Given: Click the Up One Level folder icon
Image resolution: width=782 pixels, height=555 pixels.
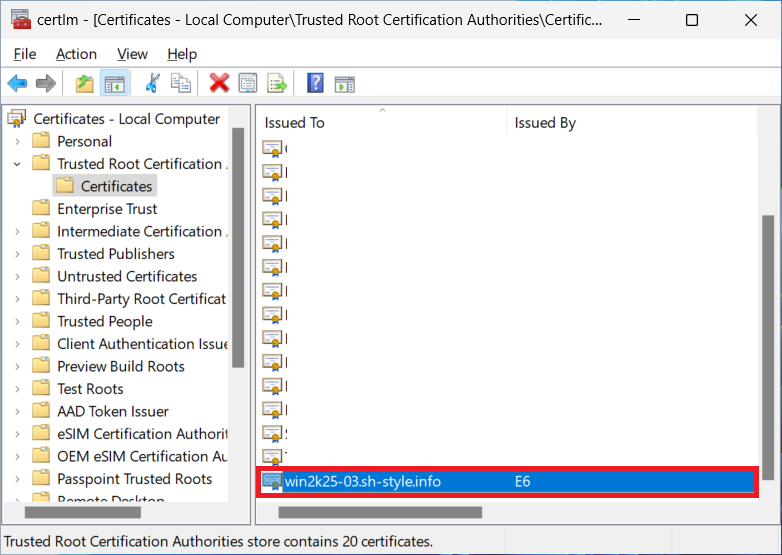Looking at the screenshot, I should pos(85,83).
